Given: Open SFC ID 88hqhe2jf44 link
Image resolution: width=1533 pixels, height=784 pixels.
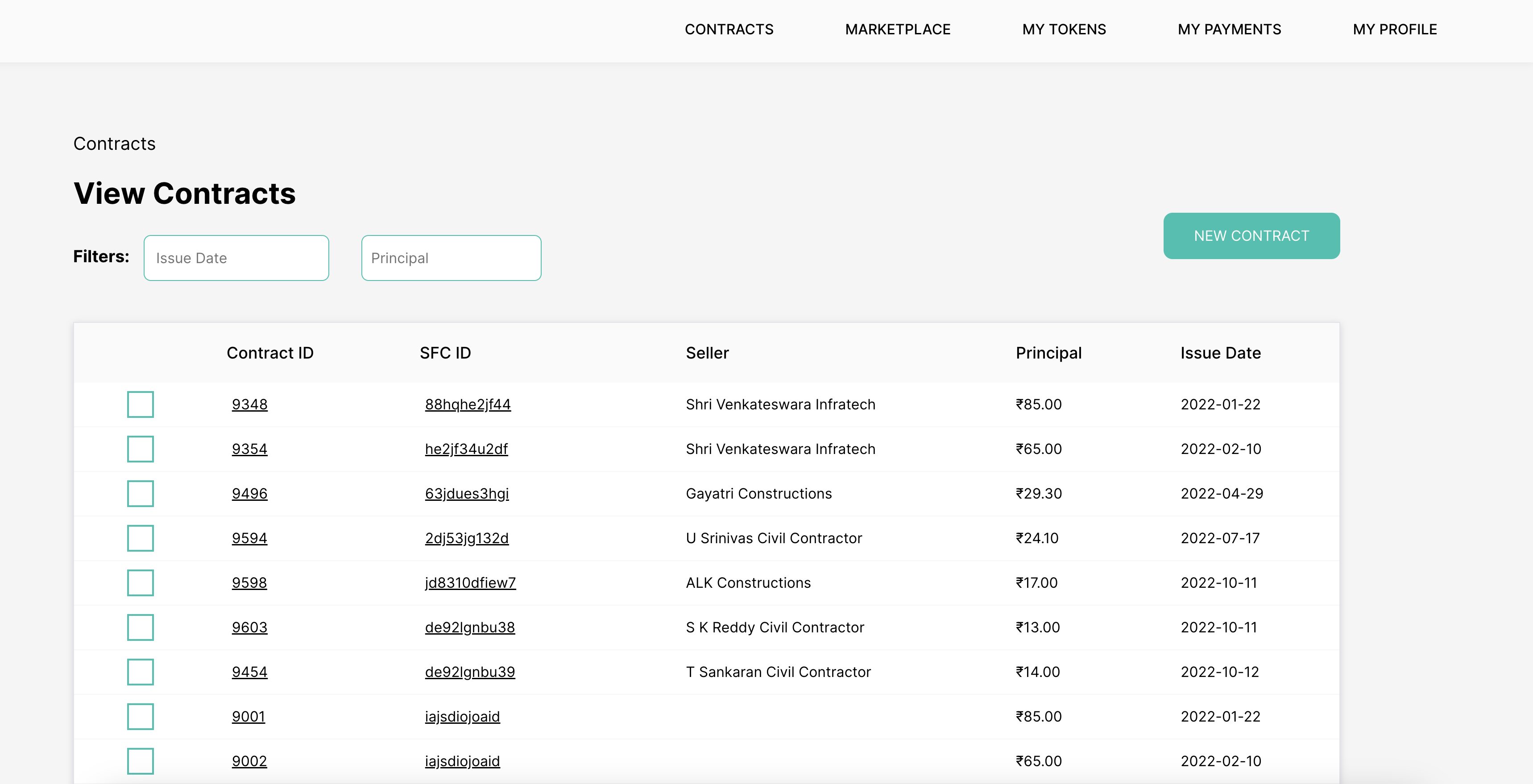Looking at the screenshot, I should [468, 404].
